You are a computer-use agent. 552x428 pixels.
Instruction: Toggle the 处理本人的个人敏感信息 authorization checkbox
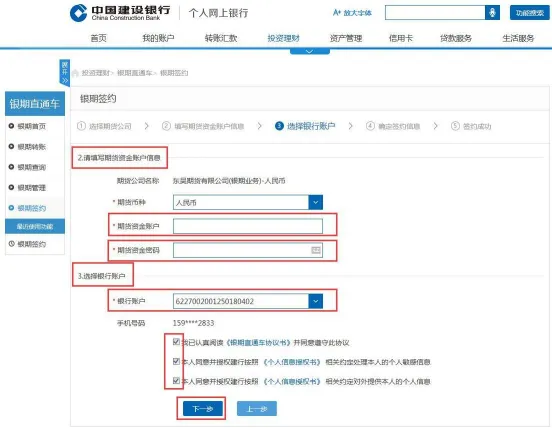176,361
